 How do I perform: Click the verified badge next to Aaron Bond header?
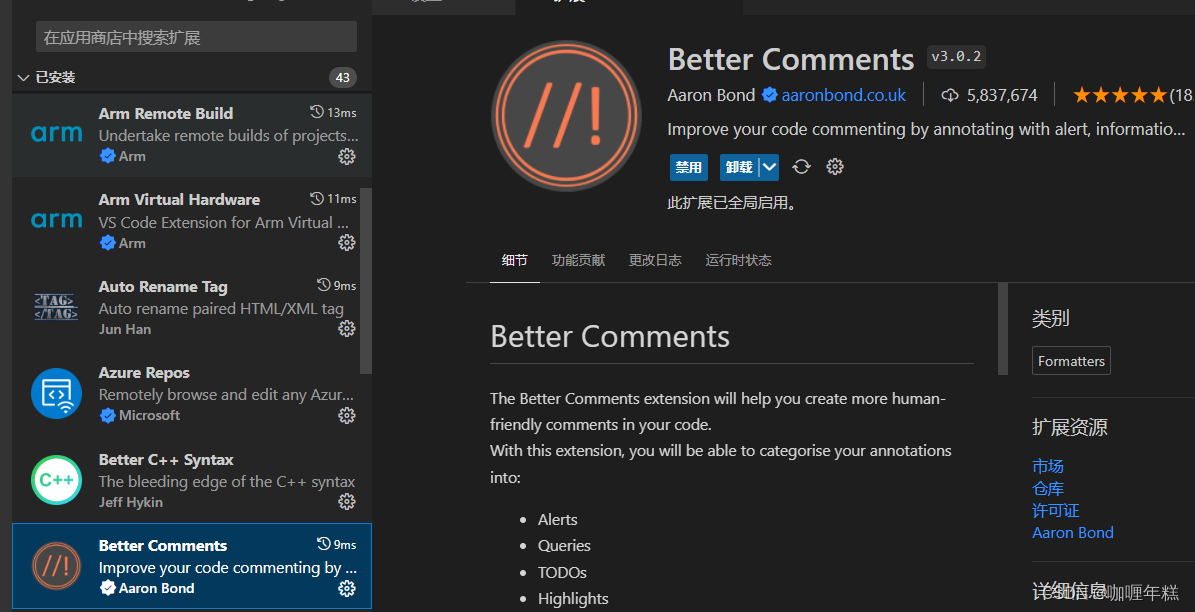[x=770, y=95]
